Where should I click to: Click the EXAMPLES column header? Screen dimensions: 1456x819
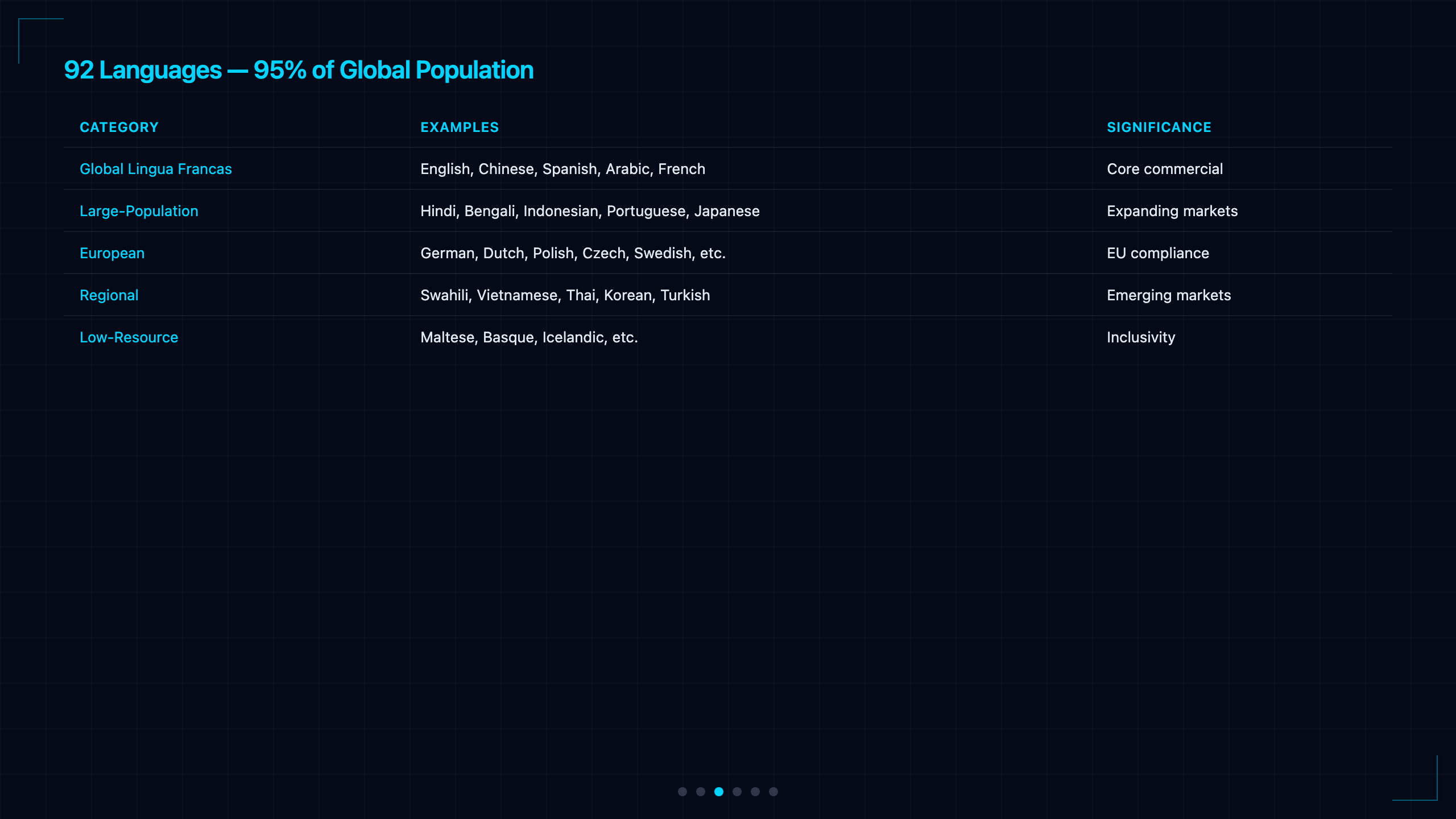point(460,127)
